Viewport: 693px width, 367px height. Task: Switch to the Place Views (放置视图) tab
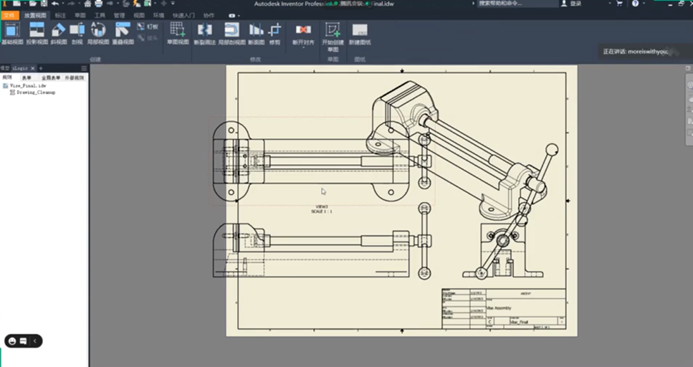point(35,15)
